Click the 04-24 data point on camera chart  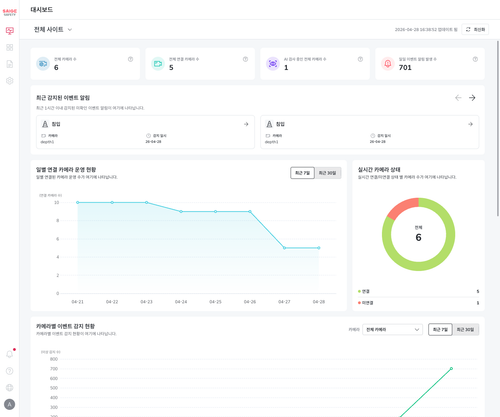point(181,212)
